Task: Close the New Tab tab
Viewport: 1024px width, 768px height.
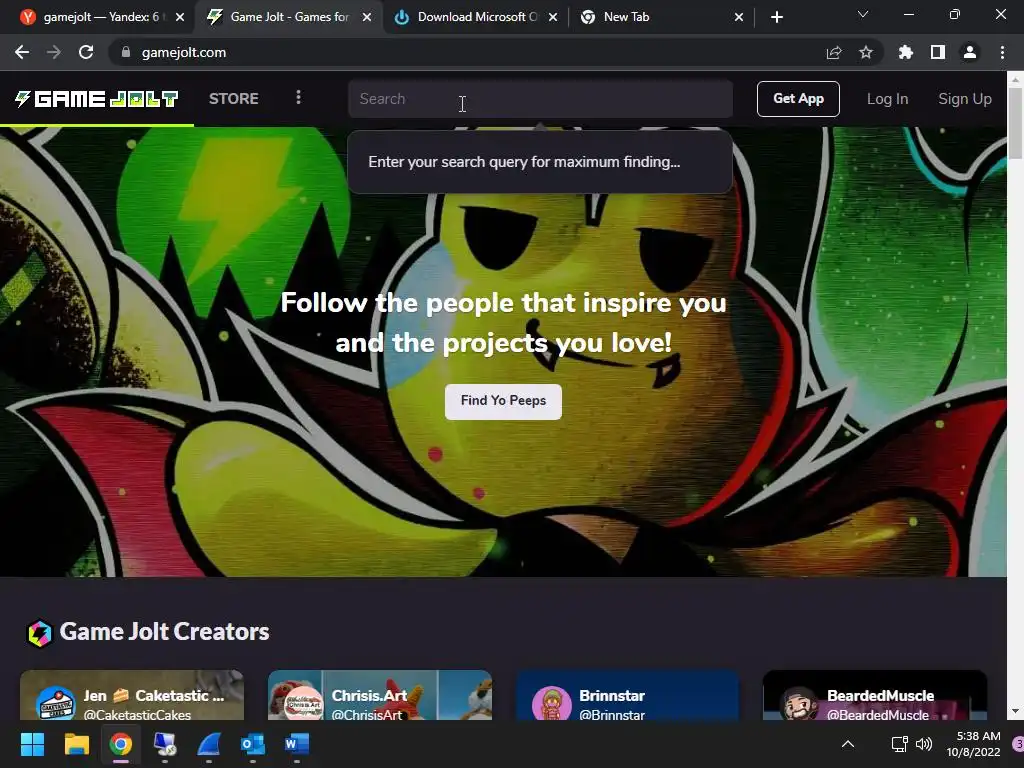Action: point(739,17)
